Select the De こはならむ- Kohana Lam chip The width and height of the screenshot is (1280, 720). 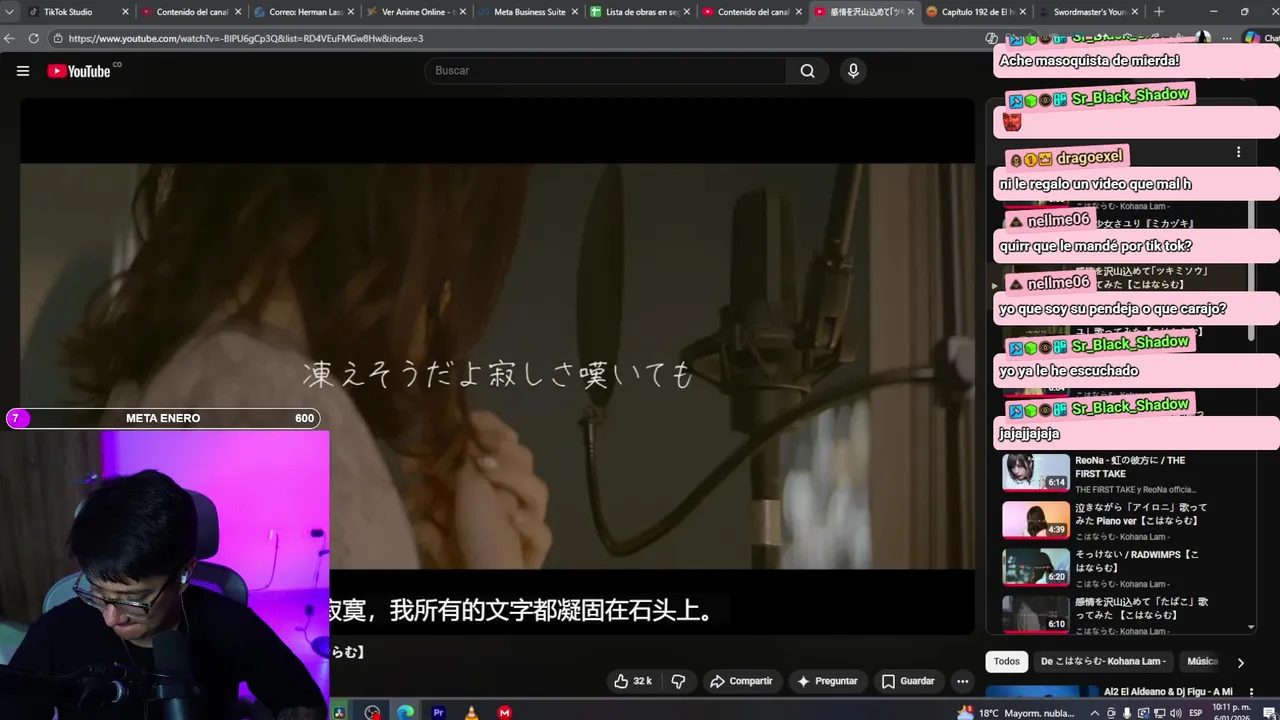(1102, 661)
